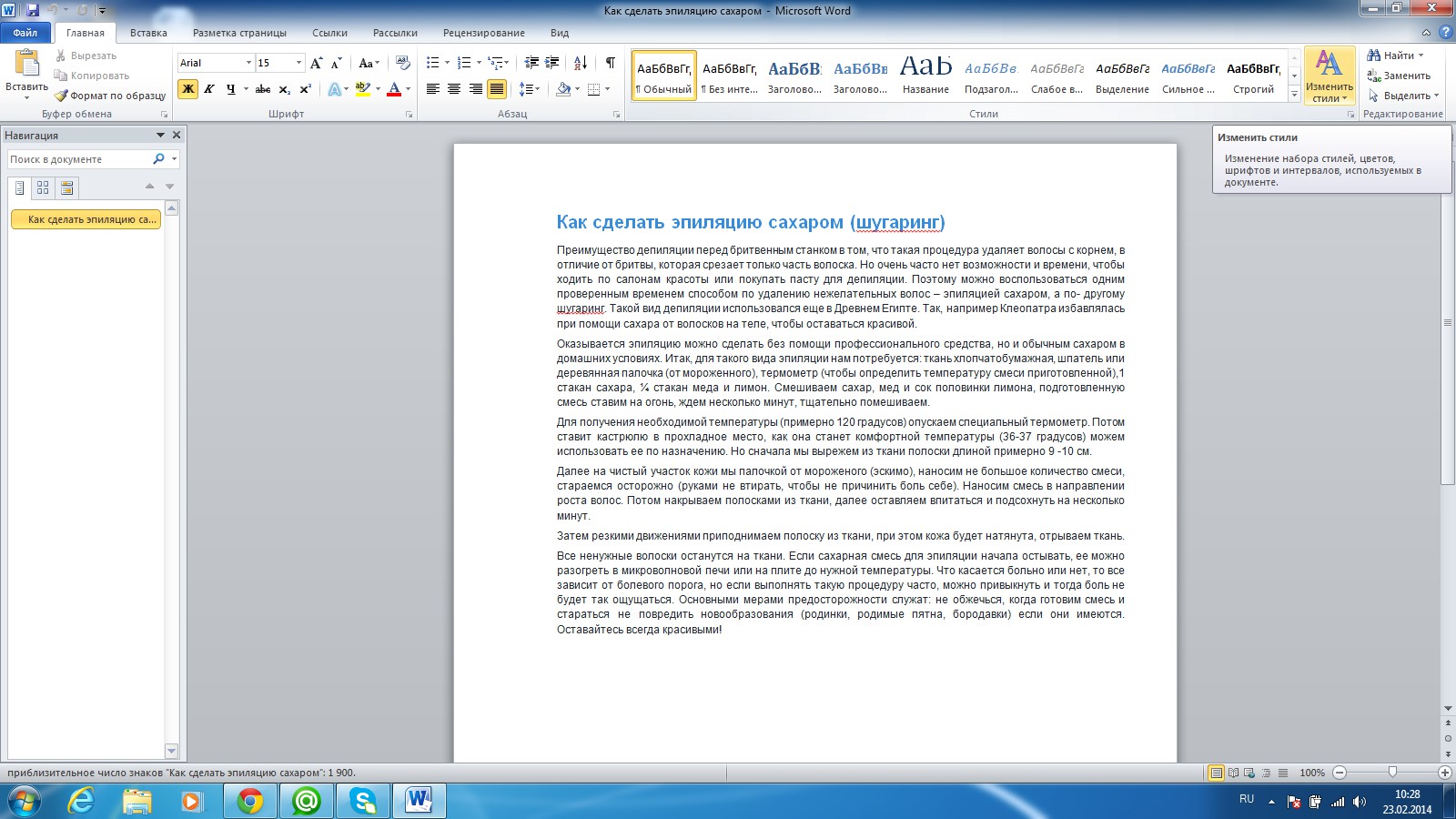Viewport: 1456px width, 819px height.
Task: Click the Zoom In plus button
Action: 1444,773
